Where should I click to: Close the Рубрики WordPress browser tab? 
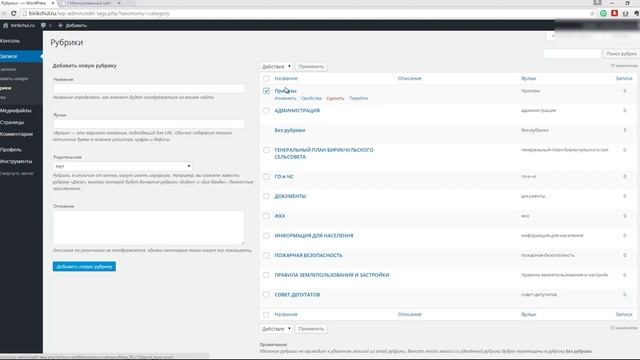coord(53,3)
